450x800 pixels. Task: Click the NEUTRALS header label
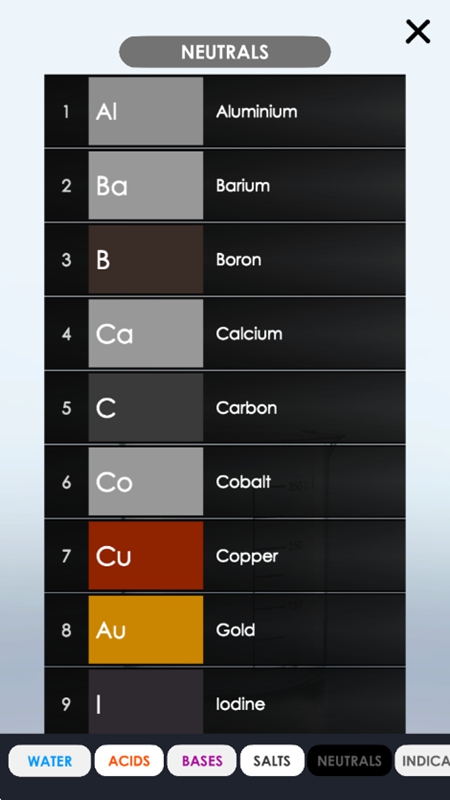tap(225, 52)
